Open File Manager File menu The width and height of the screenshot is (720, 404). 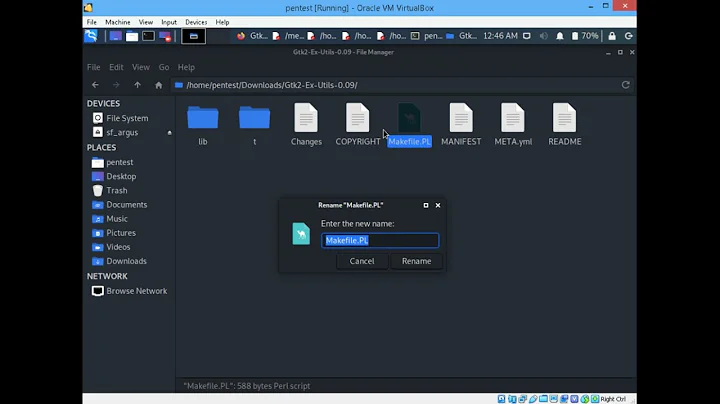point(94,67)
